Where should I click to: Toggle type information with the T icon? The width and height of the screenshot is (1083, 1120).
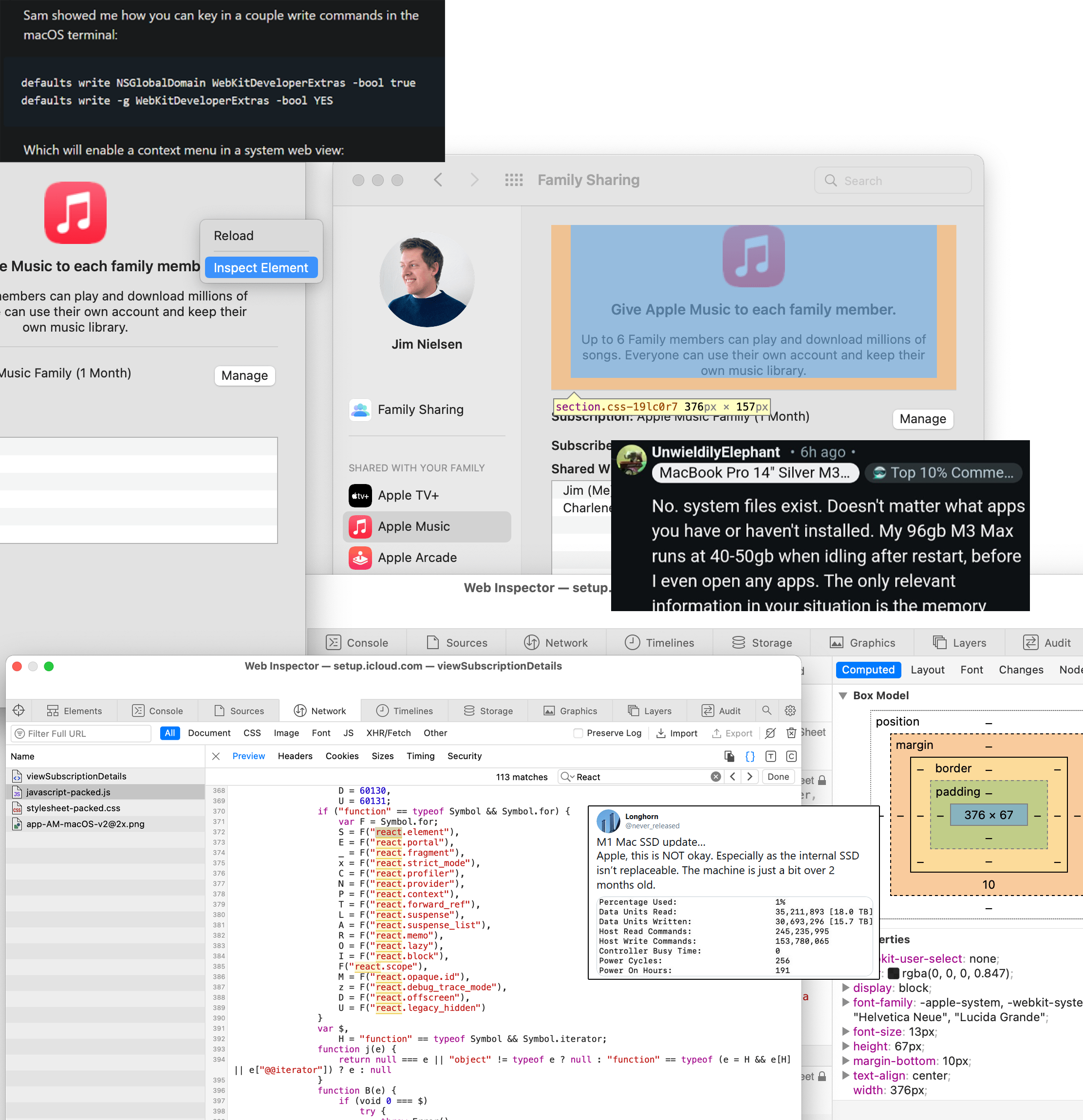tap(771, 757)
